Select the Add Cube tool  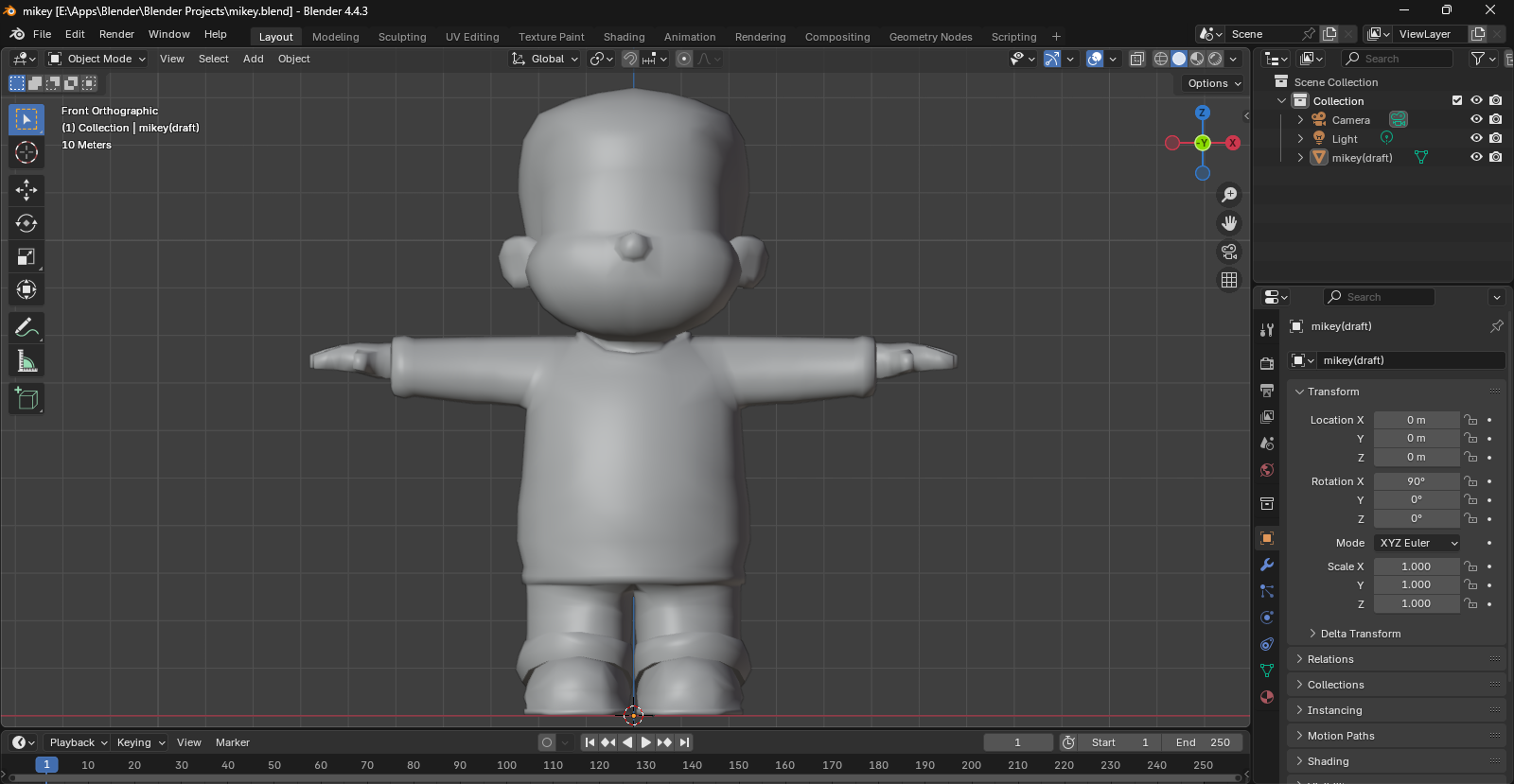[26, 398]
